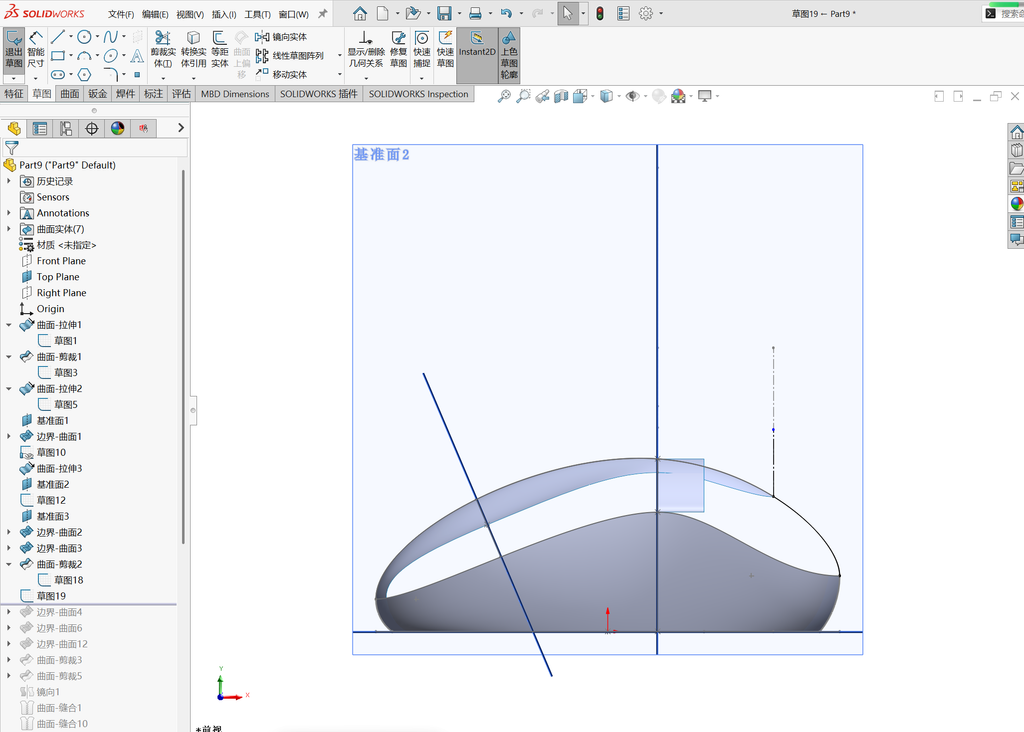The height and width of the screenshot is (732, 1024).
Task: Toggle the Select arrow tool
Action: 568,13
